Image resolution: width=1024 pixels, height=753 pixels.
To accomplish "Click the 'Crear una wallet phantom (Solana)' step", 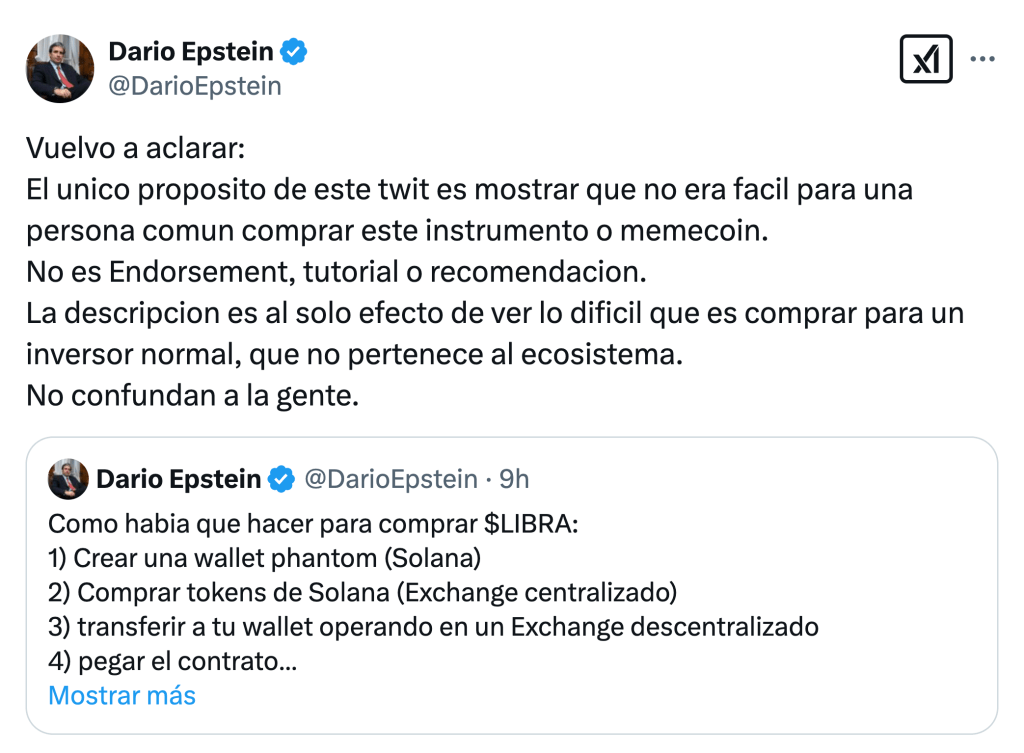I will [265, 558].
